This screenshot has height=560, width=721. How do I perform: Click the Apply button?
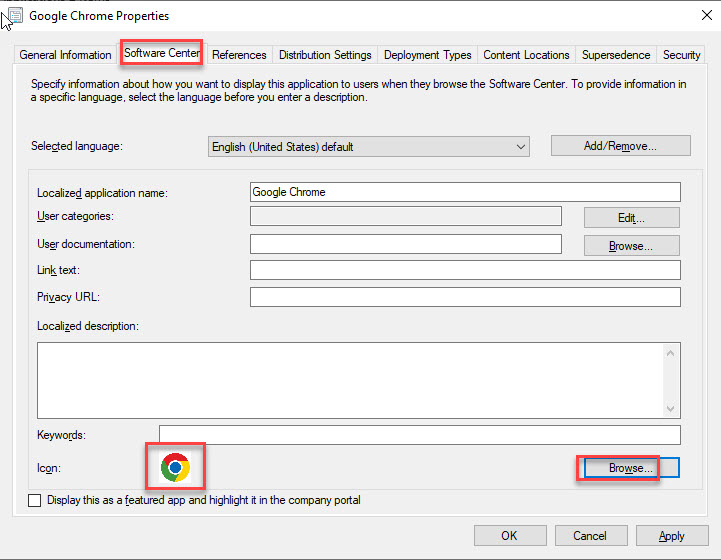click(x=671, y=536)
